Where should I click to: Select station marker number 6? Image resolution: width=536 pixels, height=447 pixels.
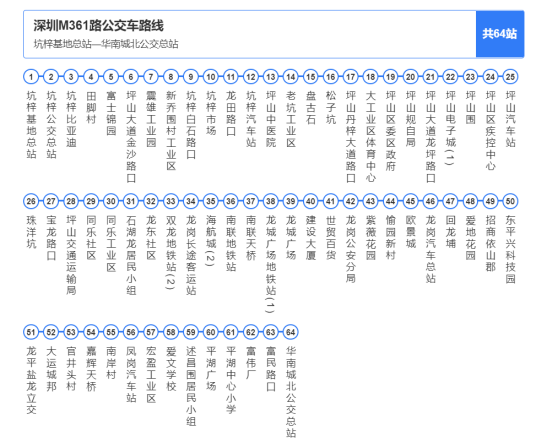click(131, 77)
